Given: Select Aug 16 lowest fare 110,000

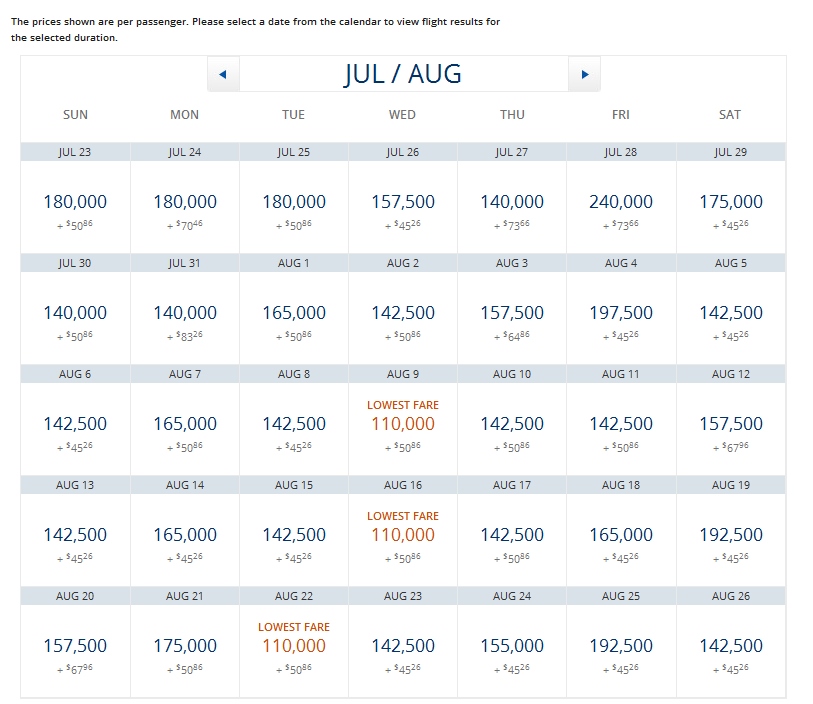Looking at the screenshot, I should pos(403,535).
